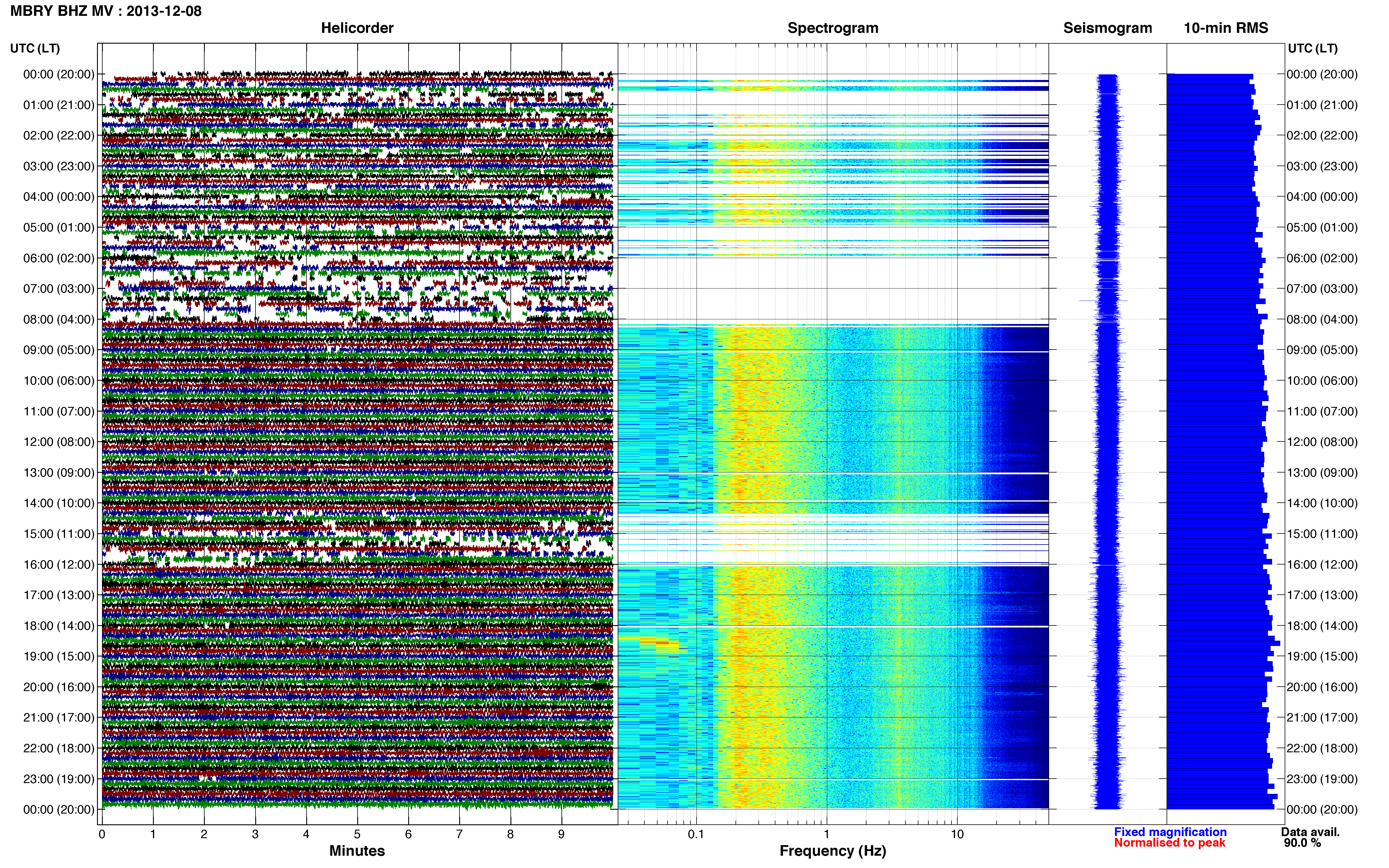The width and height of the screenshot is (1389, 868).
Task: Click Minutes axis tick "7"
Action: pos(459,834)
